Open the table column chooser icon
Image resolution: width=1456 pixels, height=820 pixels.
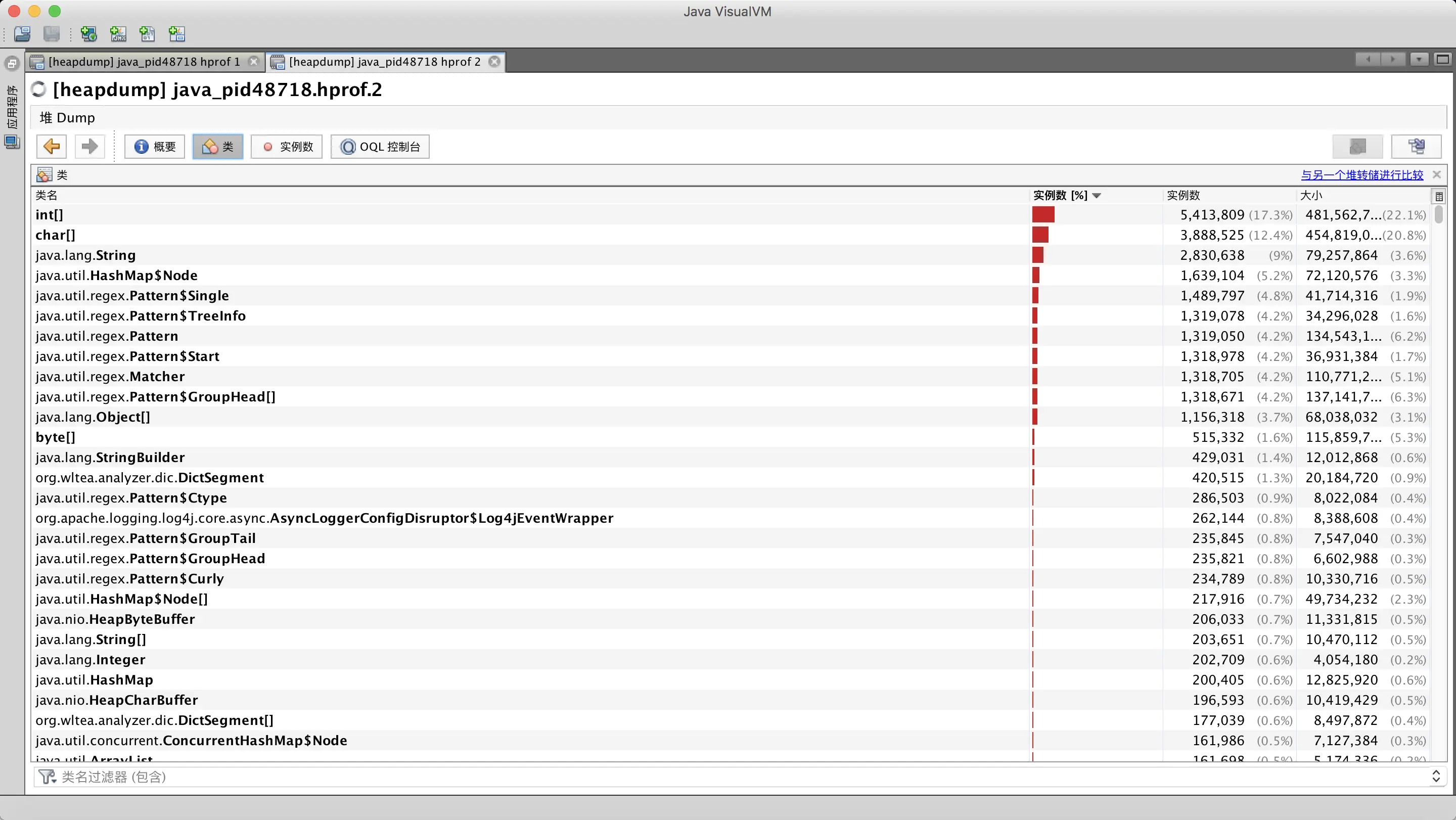1438,196
